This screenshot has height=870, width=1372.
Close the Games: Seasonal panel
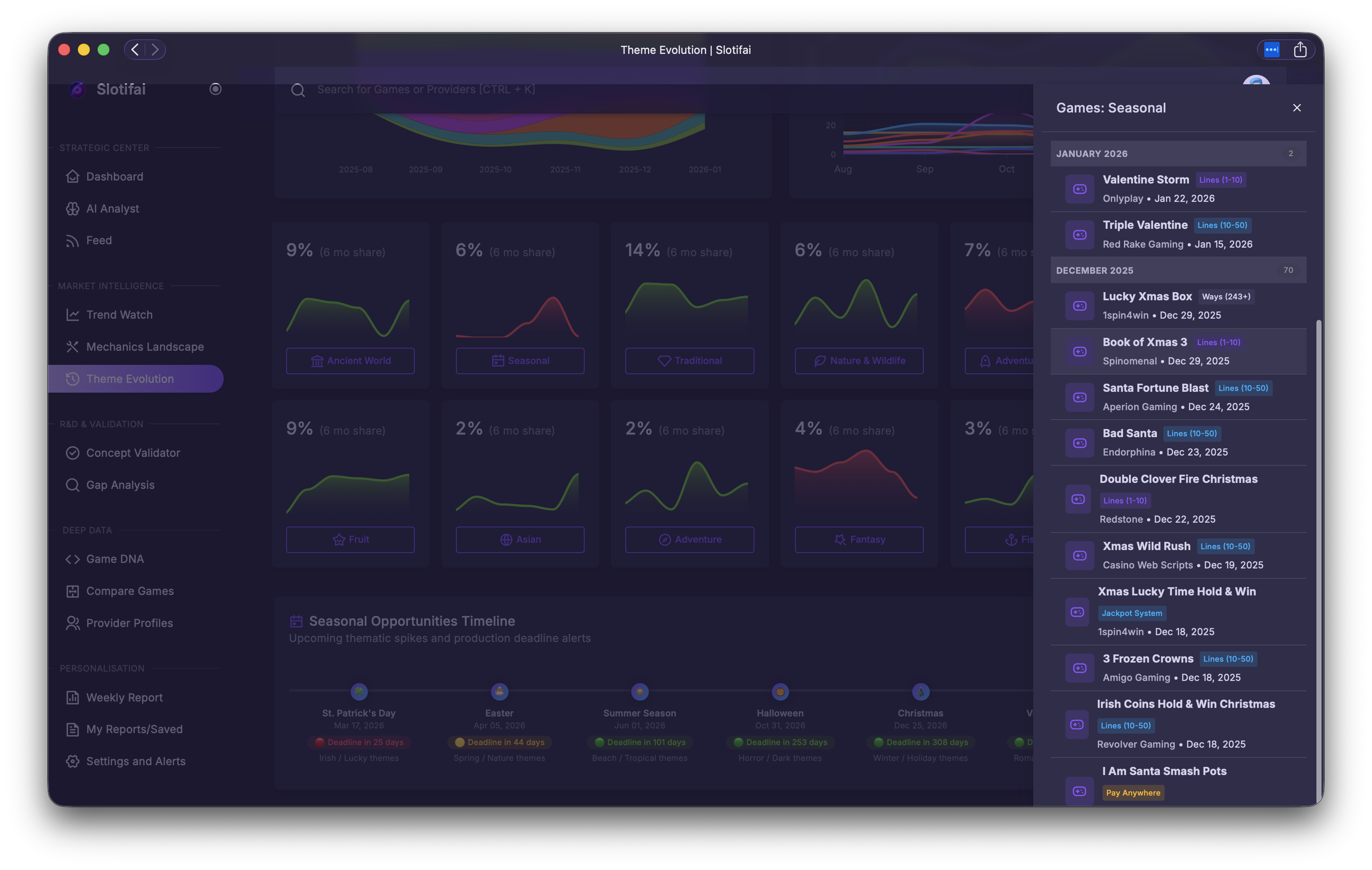(x=1297, y=108)
